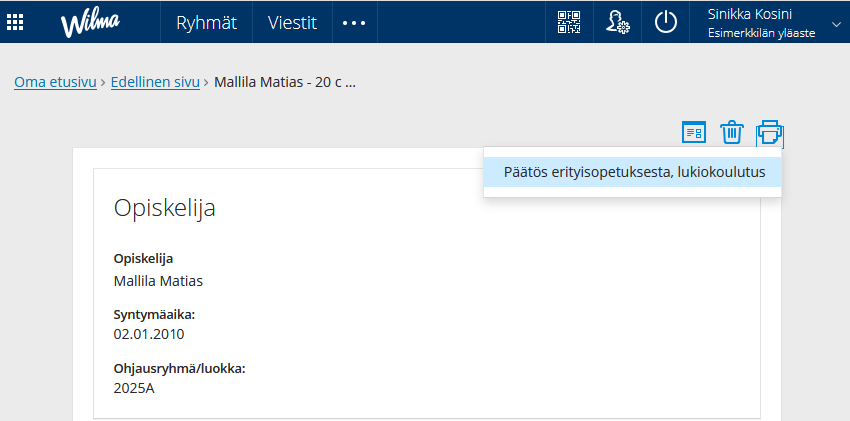Screen dimensions: 850x421
Task: Open the apps grid menu icon
Action: click(x=15, y=22)
